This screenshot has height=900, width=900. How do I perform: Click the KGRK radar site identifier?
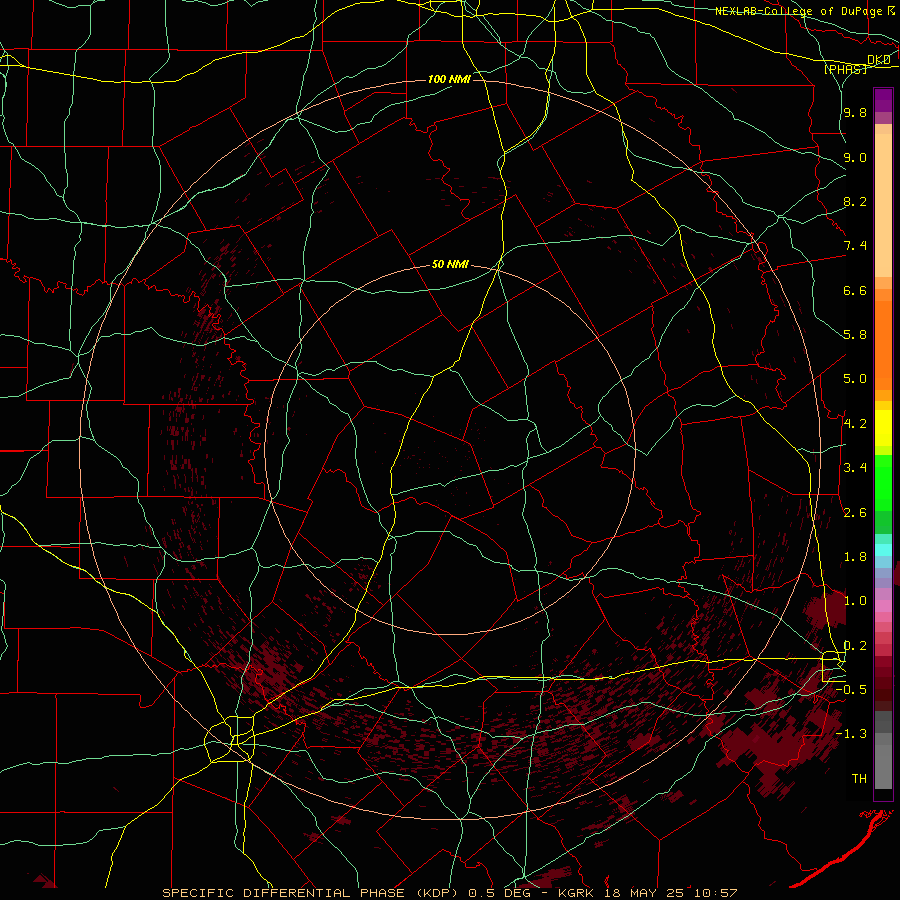pos(577,893)
